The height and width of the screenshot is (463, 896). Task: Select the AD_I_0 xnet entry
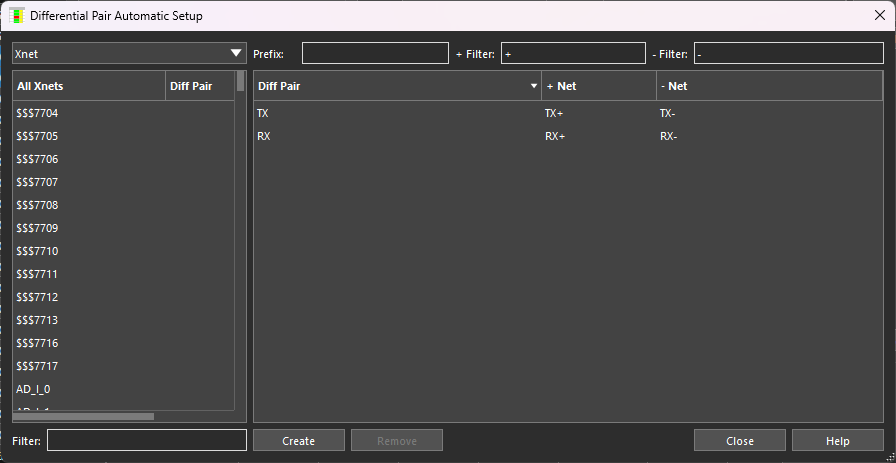click(34, 390)
